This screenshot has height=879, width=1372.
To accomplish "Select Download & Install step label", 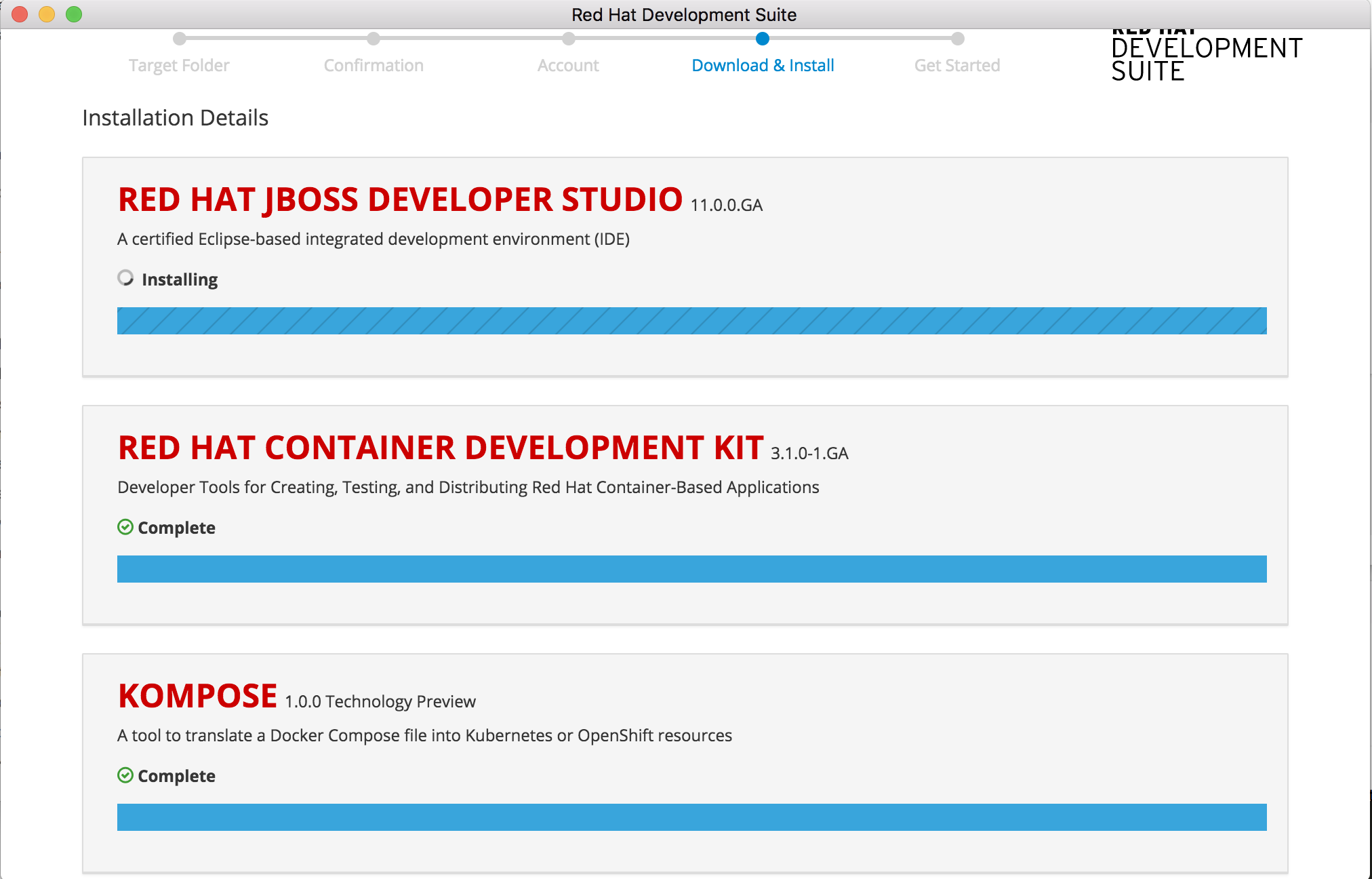I will tap(763, 66).
